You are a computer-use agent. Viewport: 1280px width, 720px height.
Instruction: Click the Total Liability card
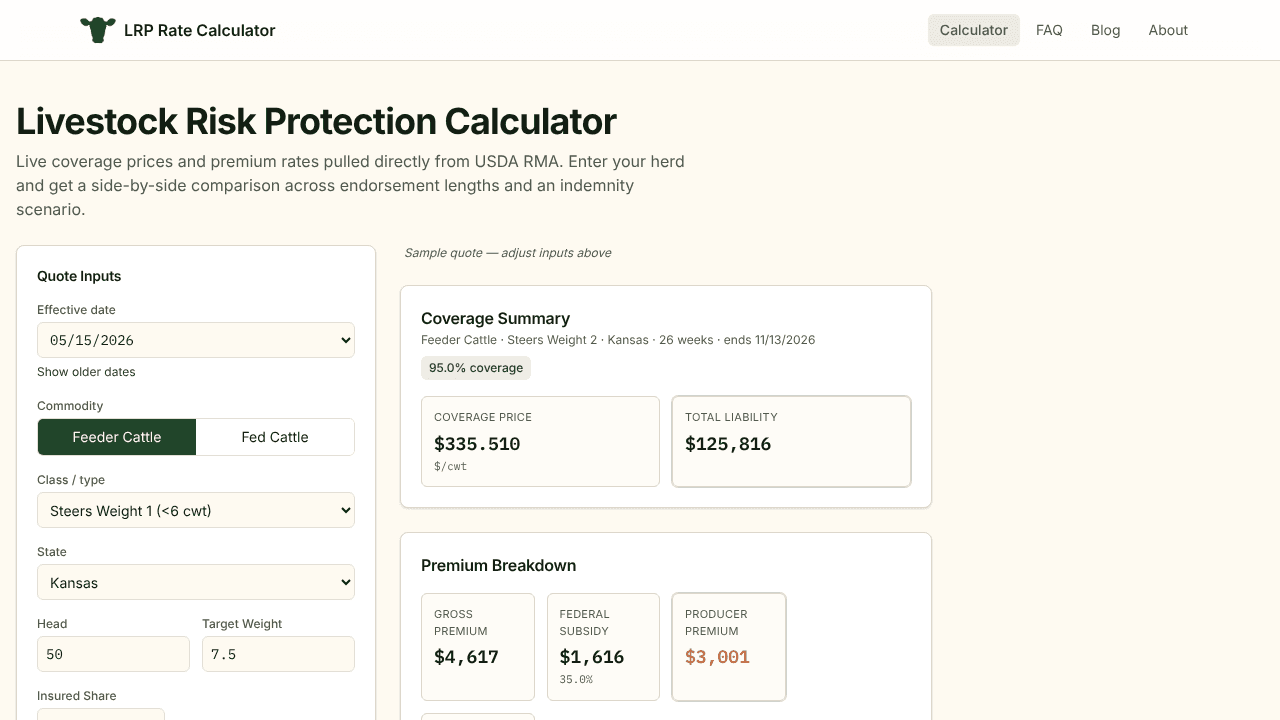(x=791, y=441)
